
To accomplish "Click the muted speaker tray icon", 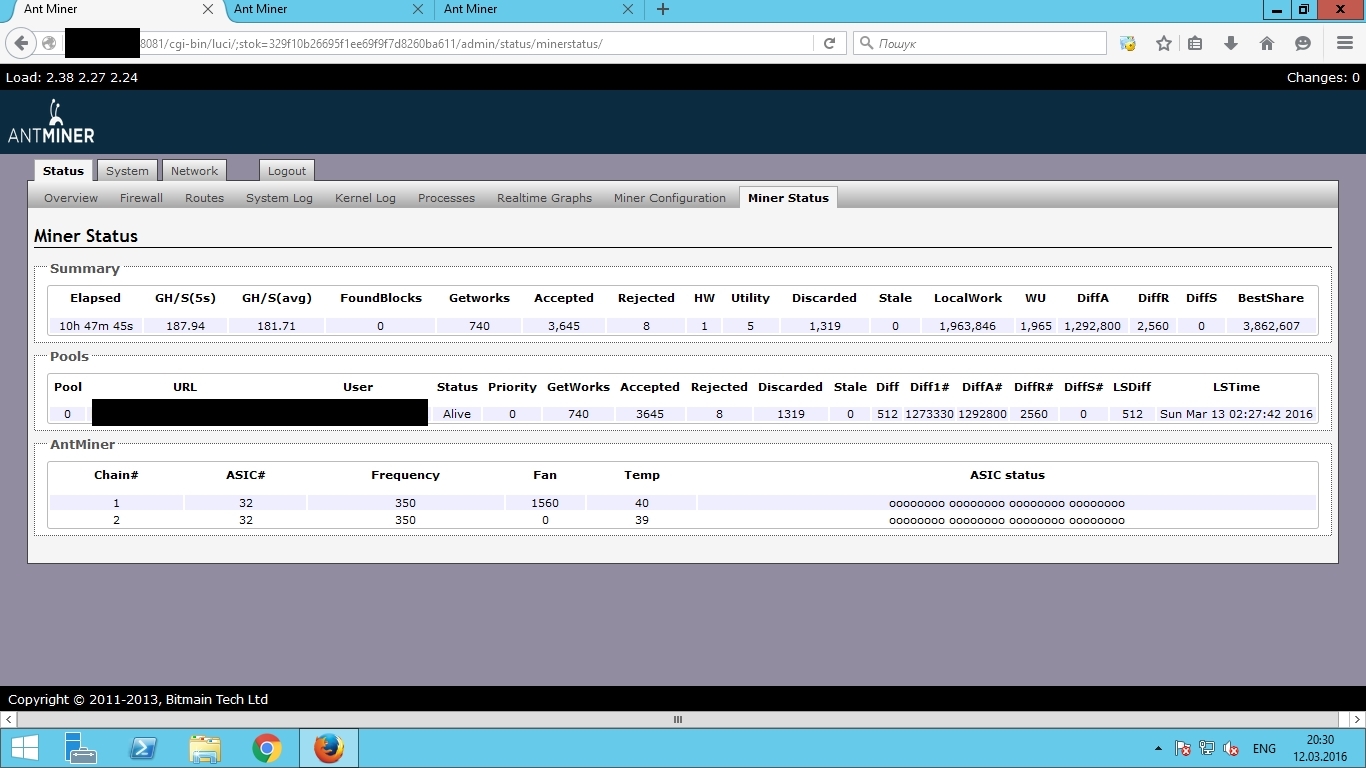I will point(1232,748).
